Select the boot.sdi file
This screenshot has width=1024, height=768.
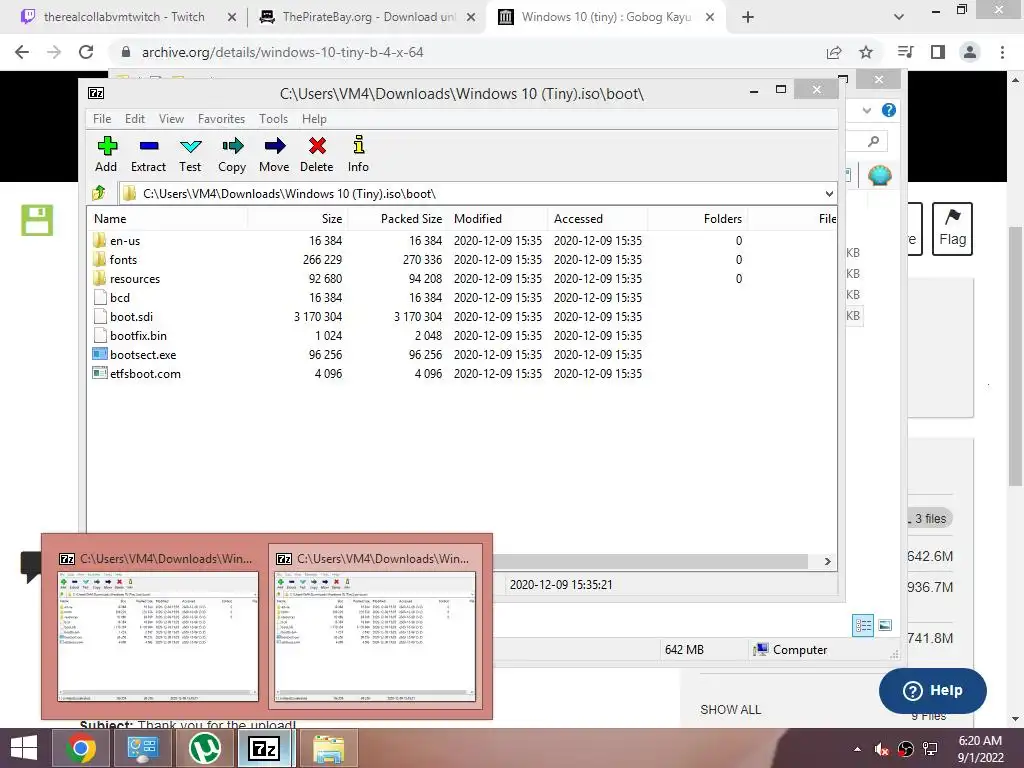point(131,317)
